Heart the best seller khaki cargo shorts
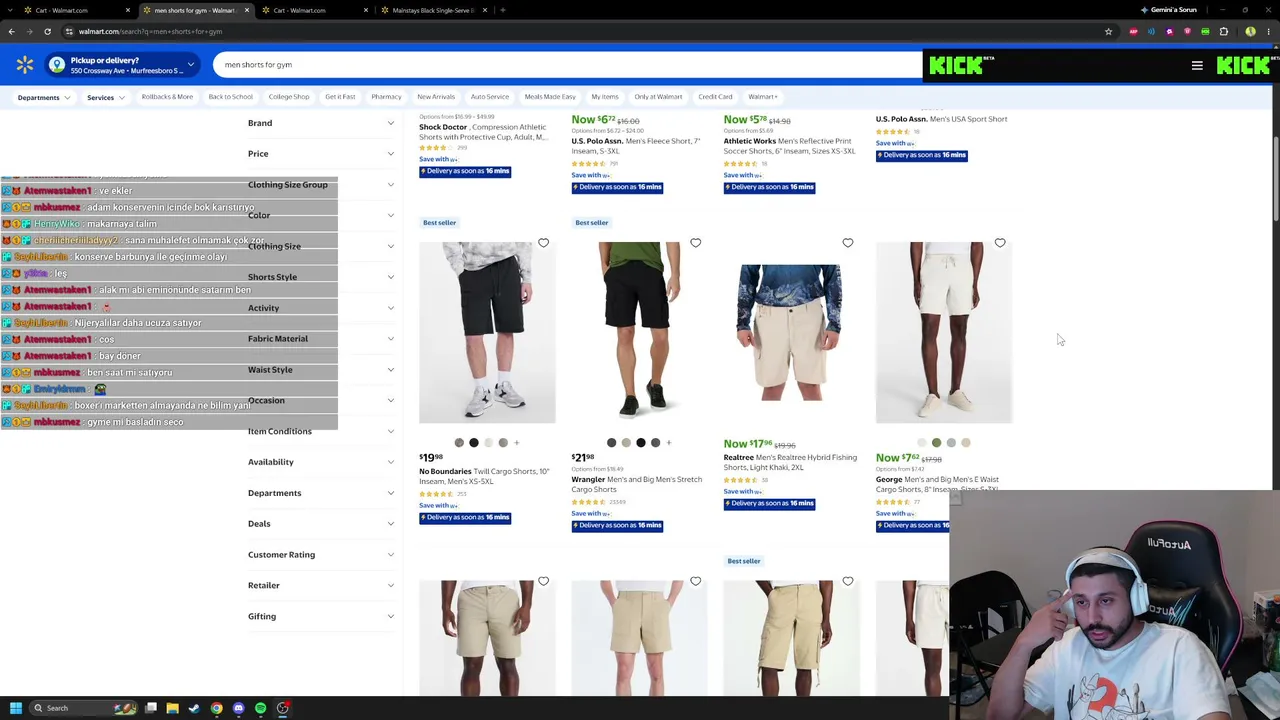The image size is (1280, 720). tap(847, 581)
